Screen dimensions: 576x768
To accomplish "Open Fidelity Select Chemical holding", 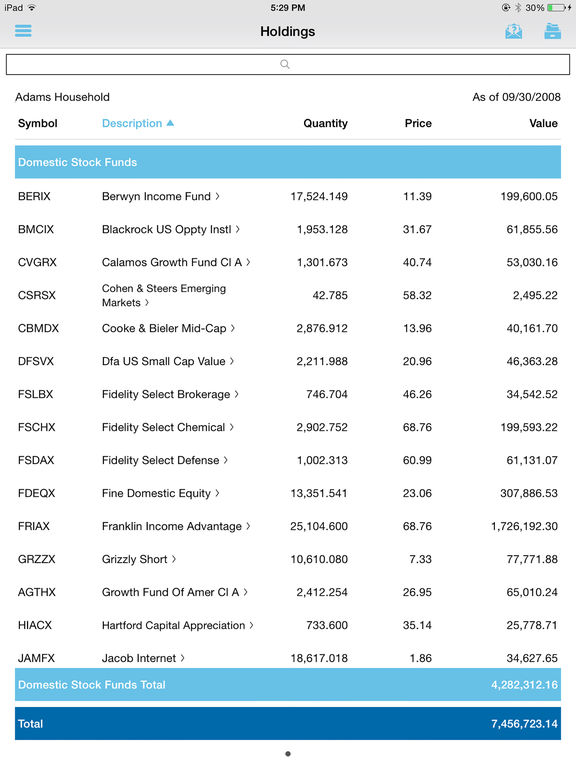I will (x=168, y=427).
